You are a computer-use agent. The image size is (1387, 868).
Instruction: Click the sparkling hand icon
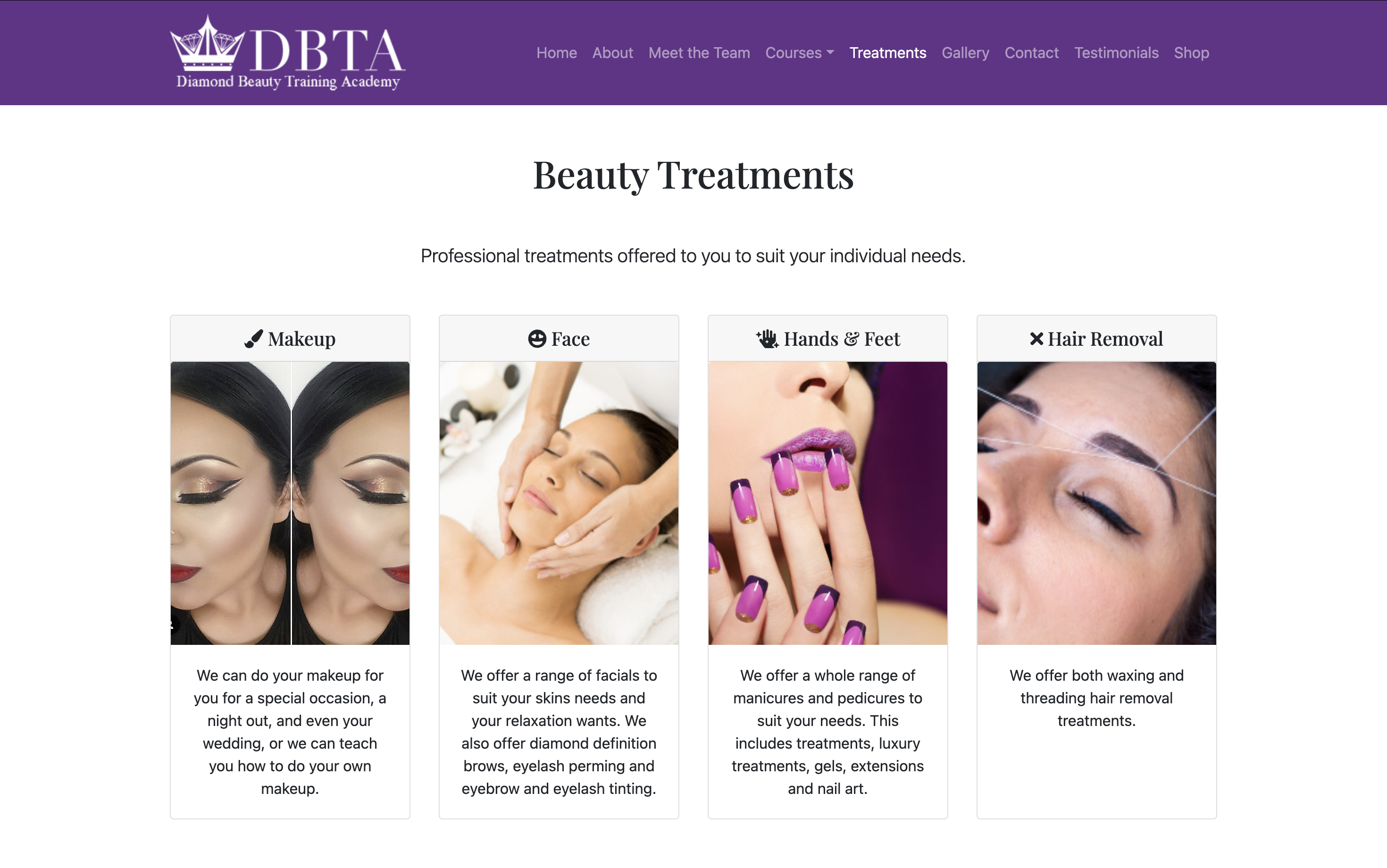[767, 339]
